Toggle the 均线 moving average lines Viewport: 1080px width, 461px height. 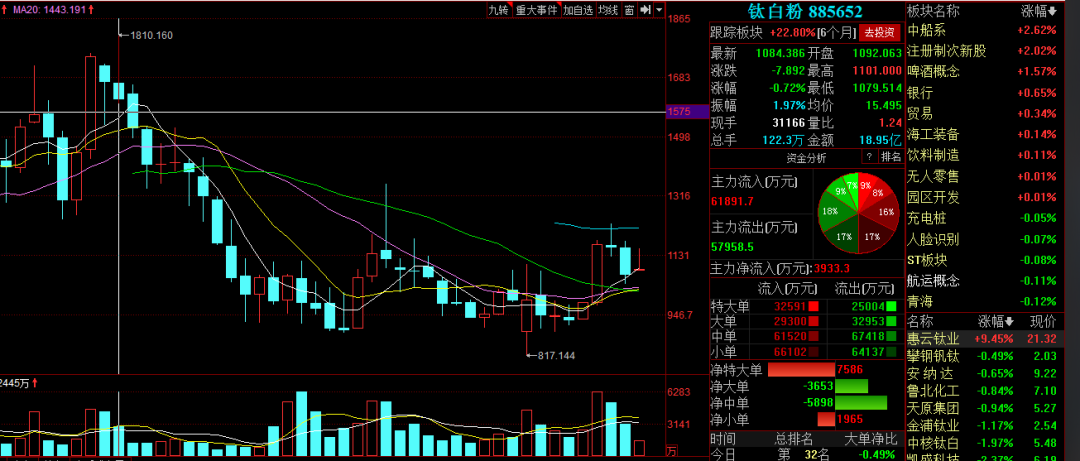coord(607,10)
